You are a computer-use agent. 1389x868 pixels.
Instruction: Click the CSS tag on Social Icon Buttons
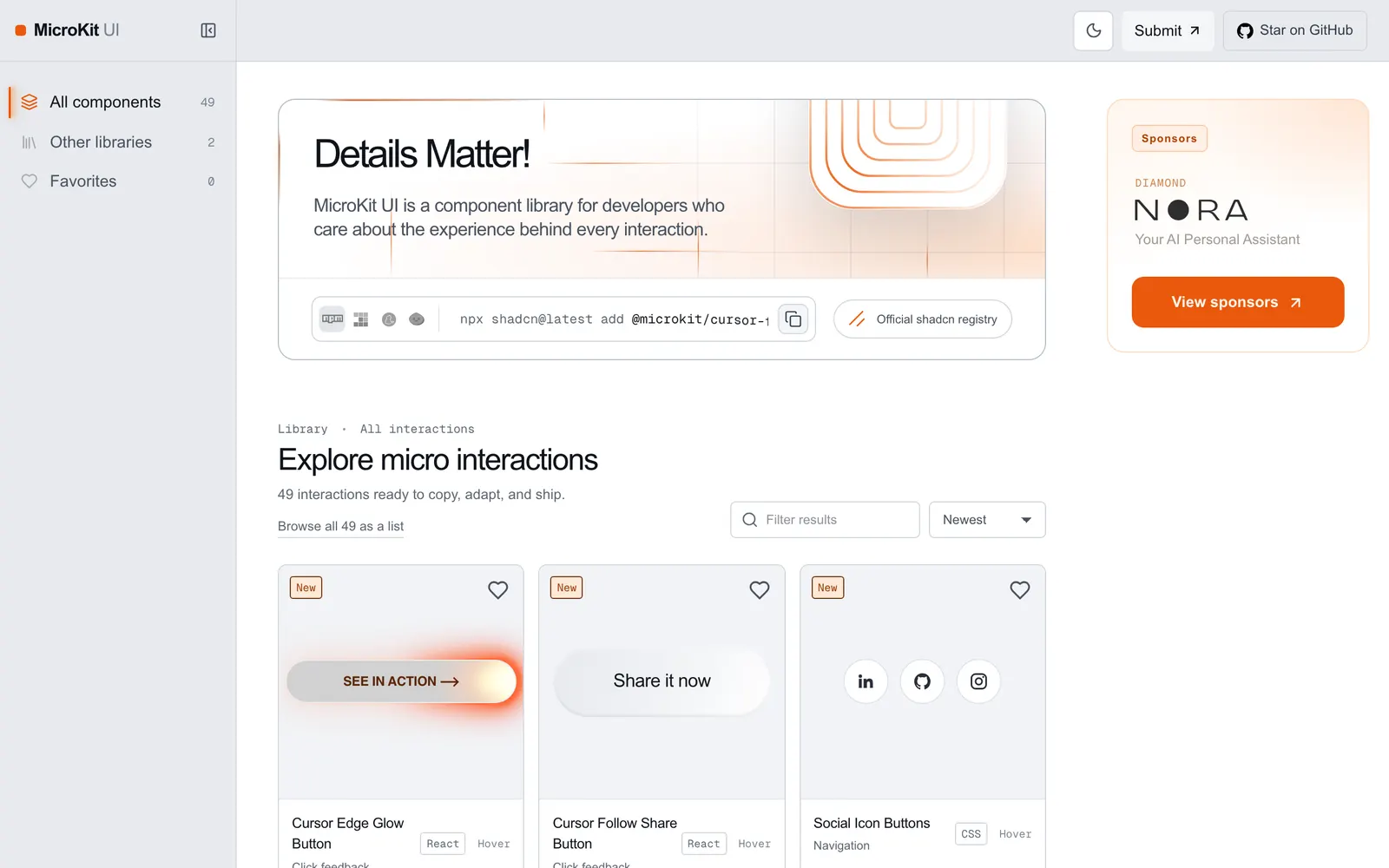[971, 834]
